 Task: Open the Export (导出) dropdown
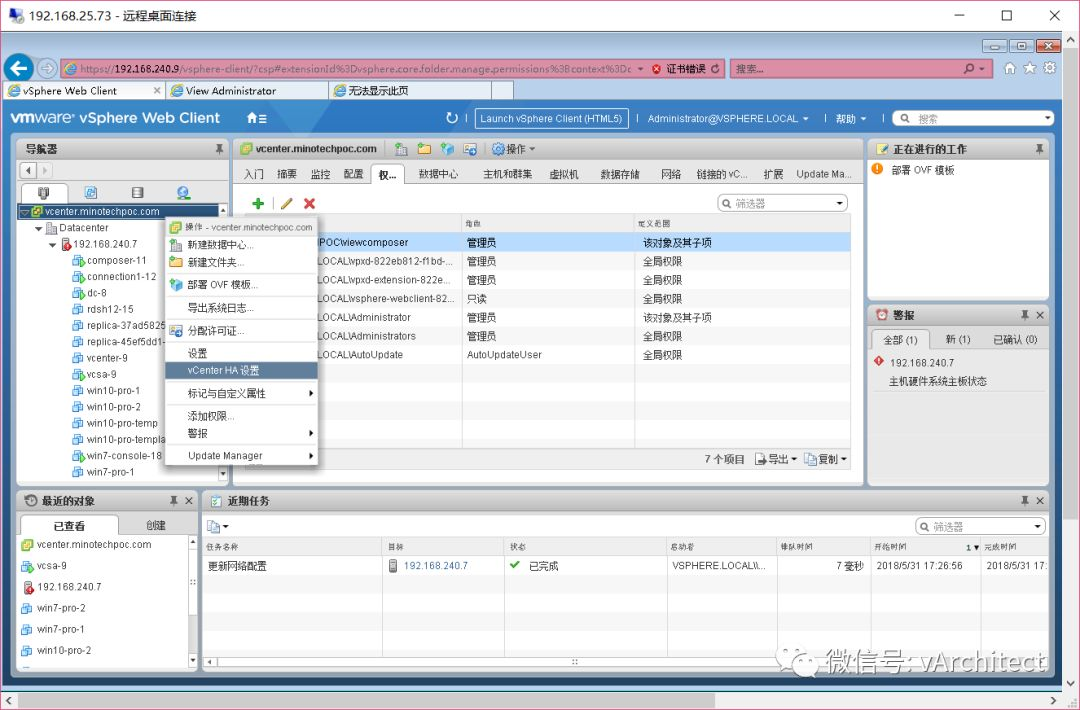pyautogui.click(x=776, y=459)
